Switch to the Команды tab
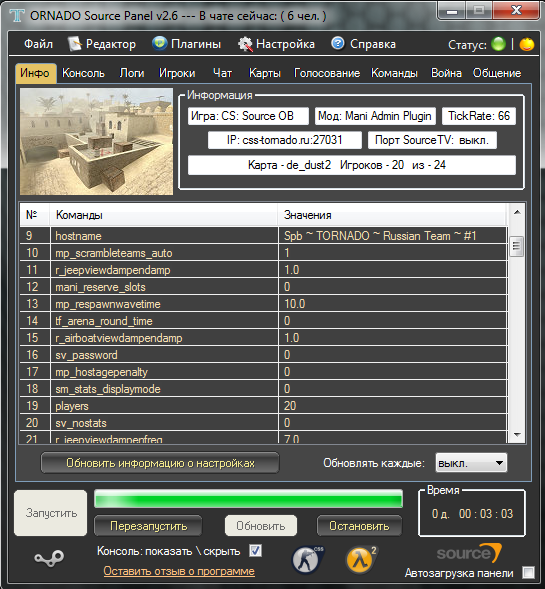 tap(394, 73)
